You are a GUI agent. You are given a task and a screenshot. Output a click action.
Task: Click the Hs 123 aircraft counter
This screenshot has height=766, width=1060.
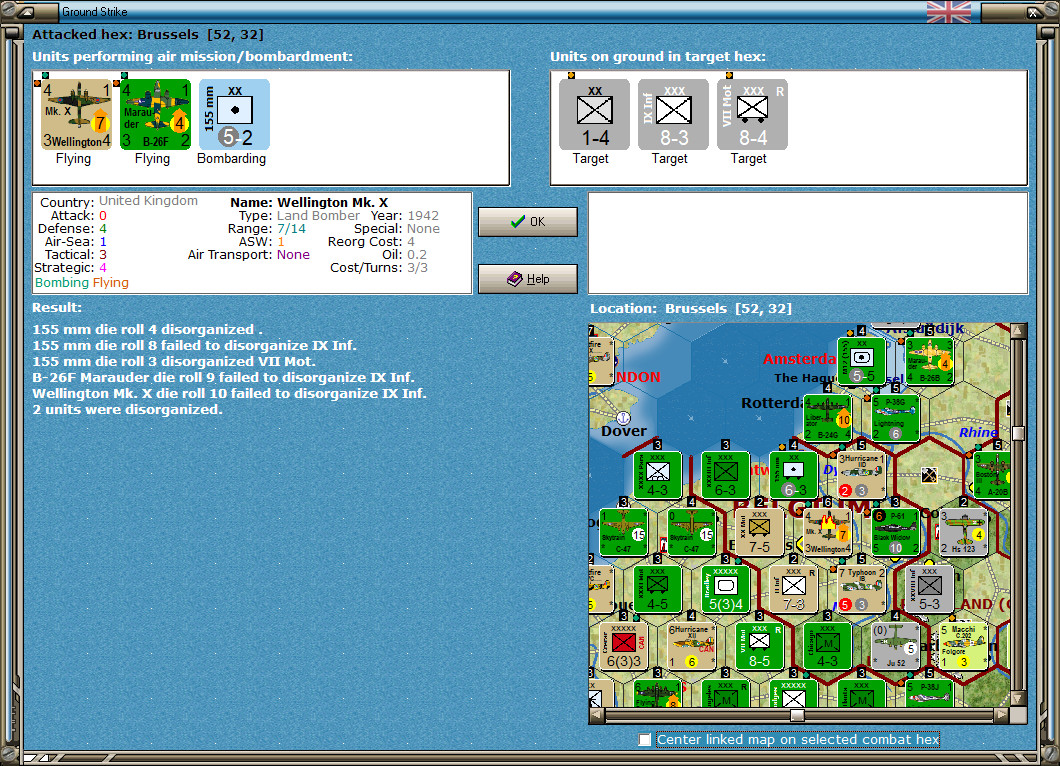(x=963, y=532)
